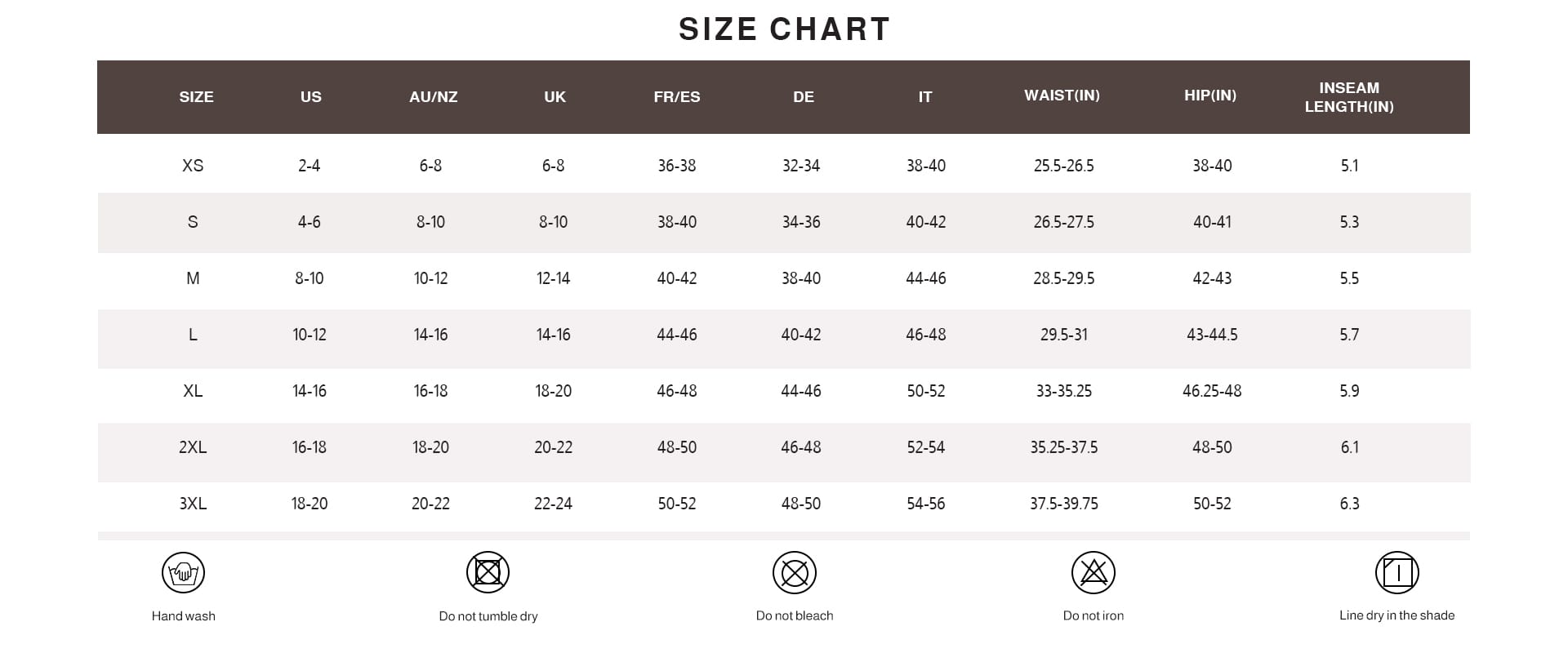Click the Hand wash care icon
Screen dimensions: 1568x653
coord(183,572)
